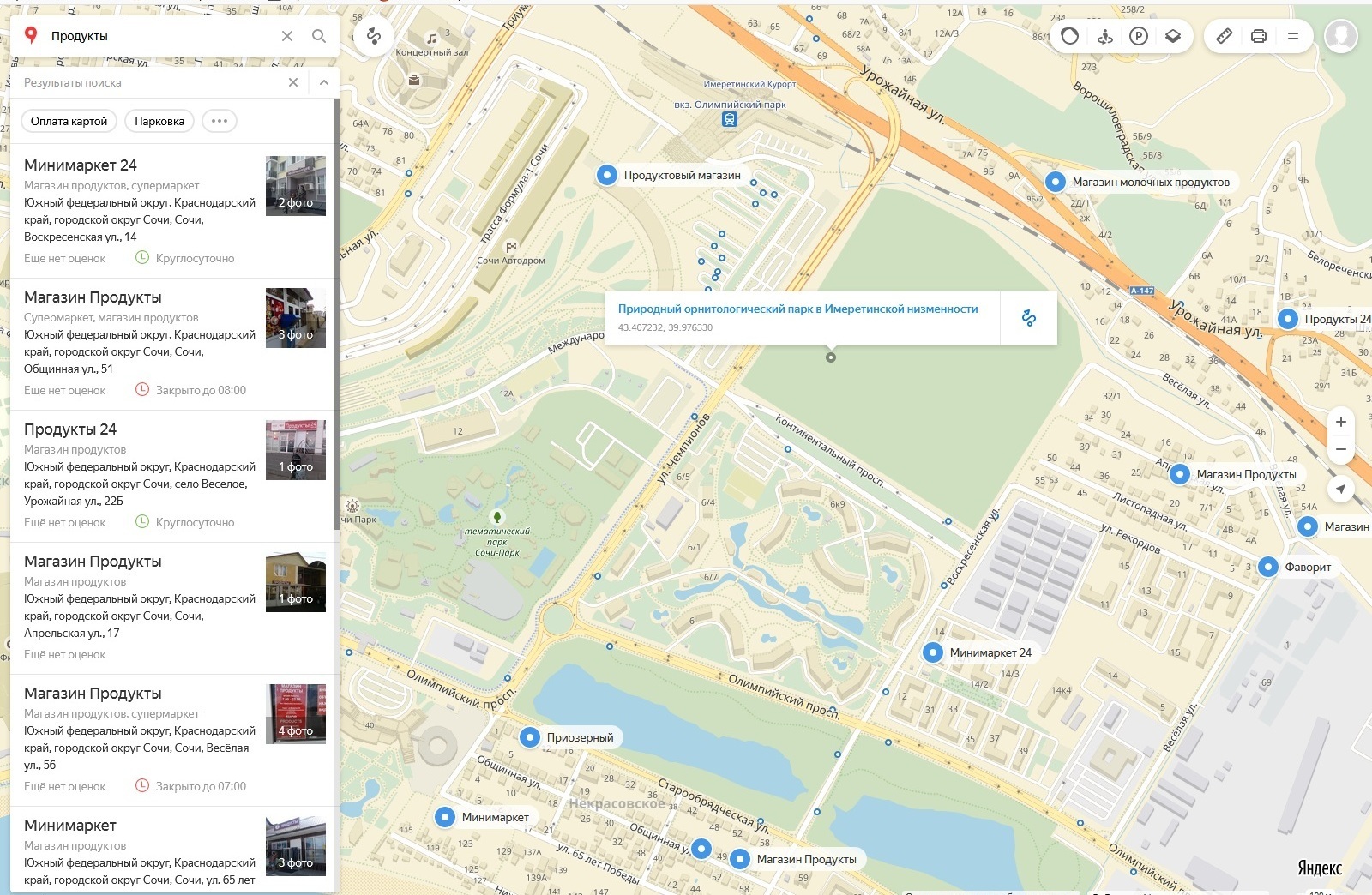The height and width of the screenshot is (895, 1372).
Task: Select the Минимаркет marker near Некрасовское
Action: (445, 817)
